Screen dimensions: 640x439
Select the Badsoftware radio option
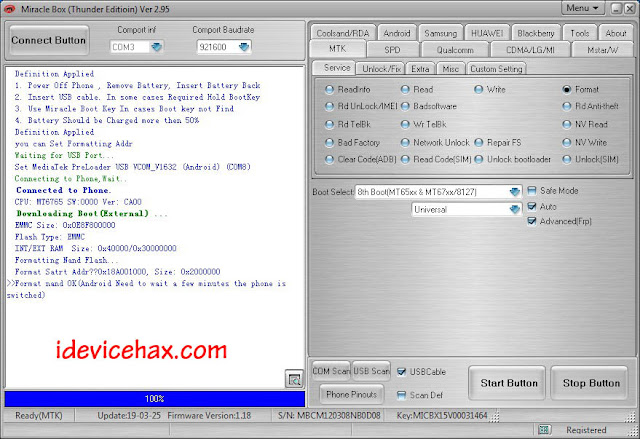point(405,106)
